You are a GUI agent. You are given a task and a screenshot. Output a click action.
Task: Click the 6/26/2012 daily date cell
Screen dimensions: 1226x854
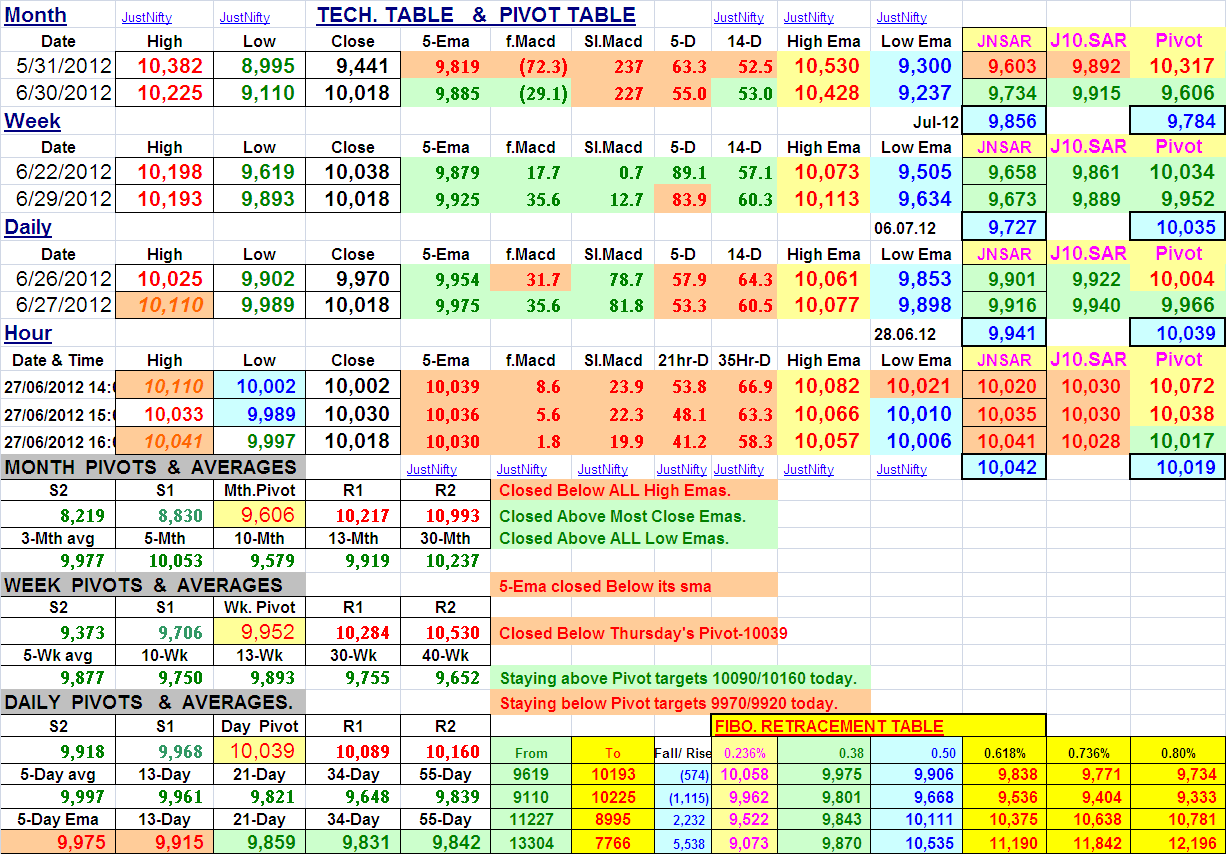click(58, 279)
